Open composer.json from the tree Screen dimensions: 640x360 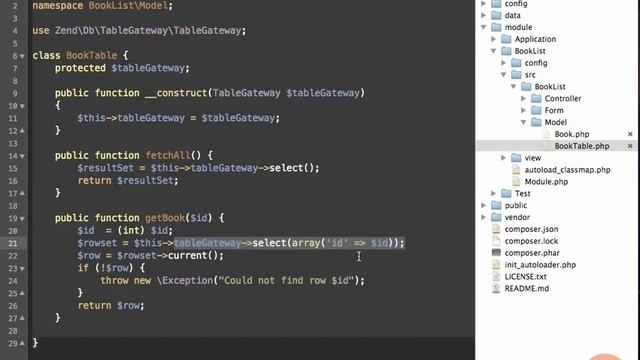point(531,229)
